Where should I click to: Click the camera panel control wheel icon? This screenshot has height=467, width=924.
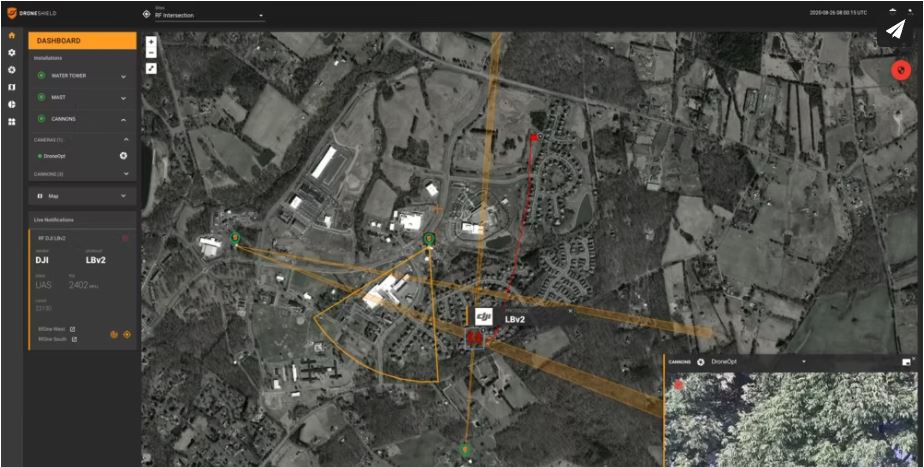click(701, 362)
